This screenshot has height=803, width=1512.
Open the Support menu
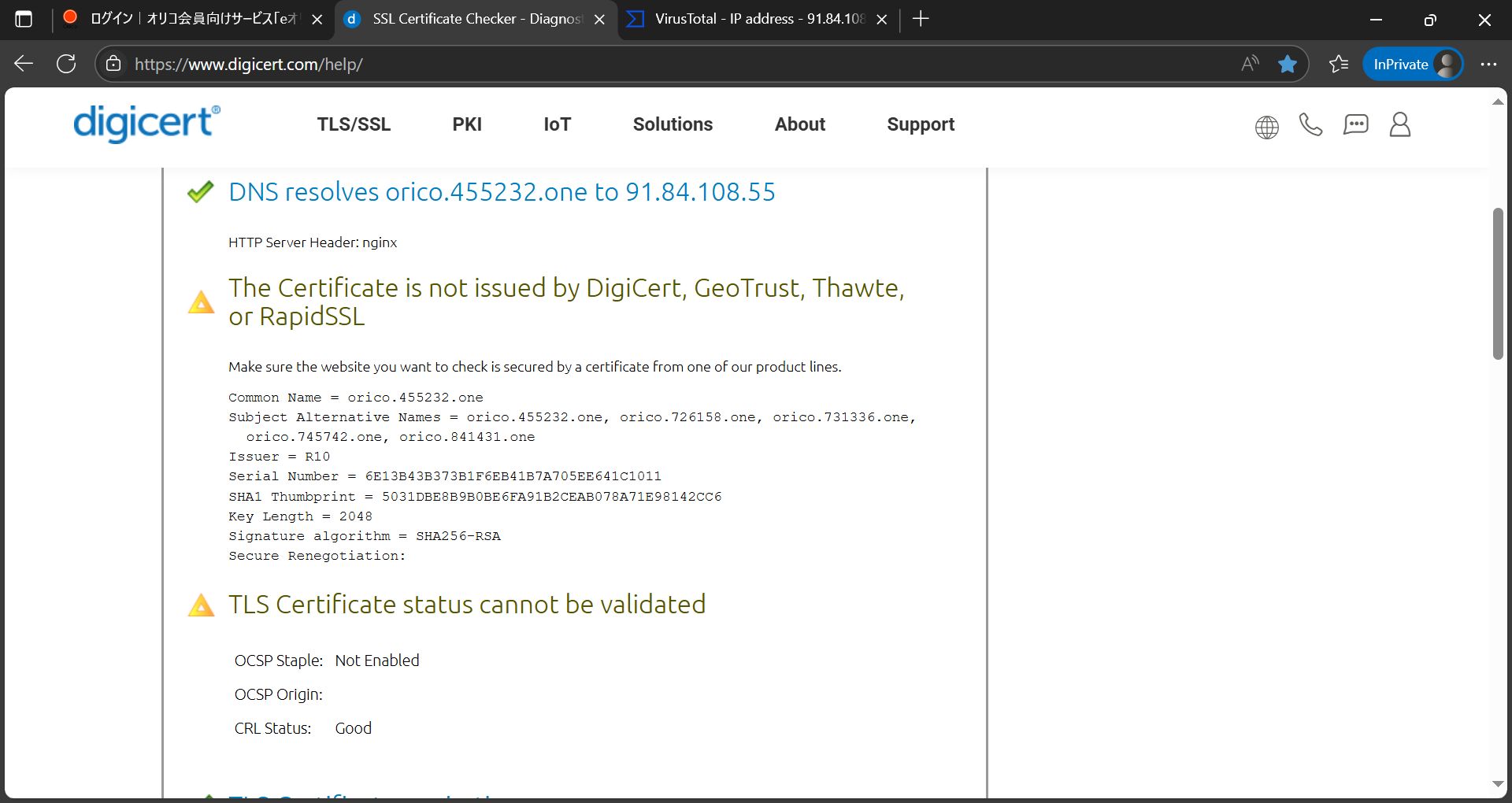click(x=921, y=124)
